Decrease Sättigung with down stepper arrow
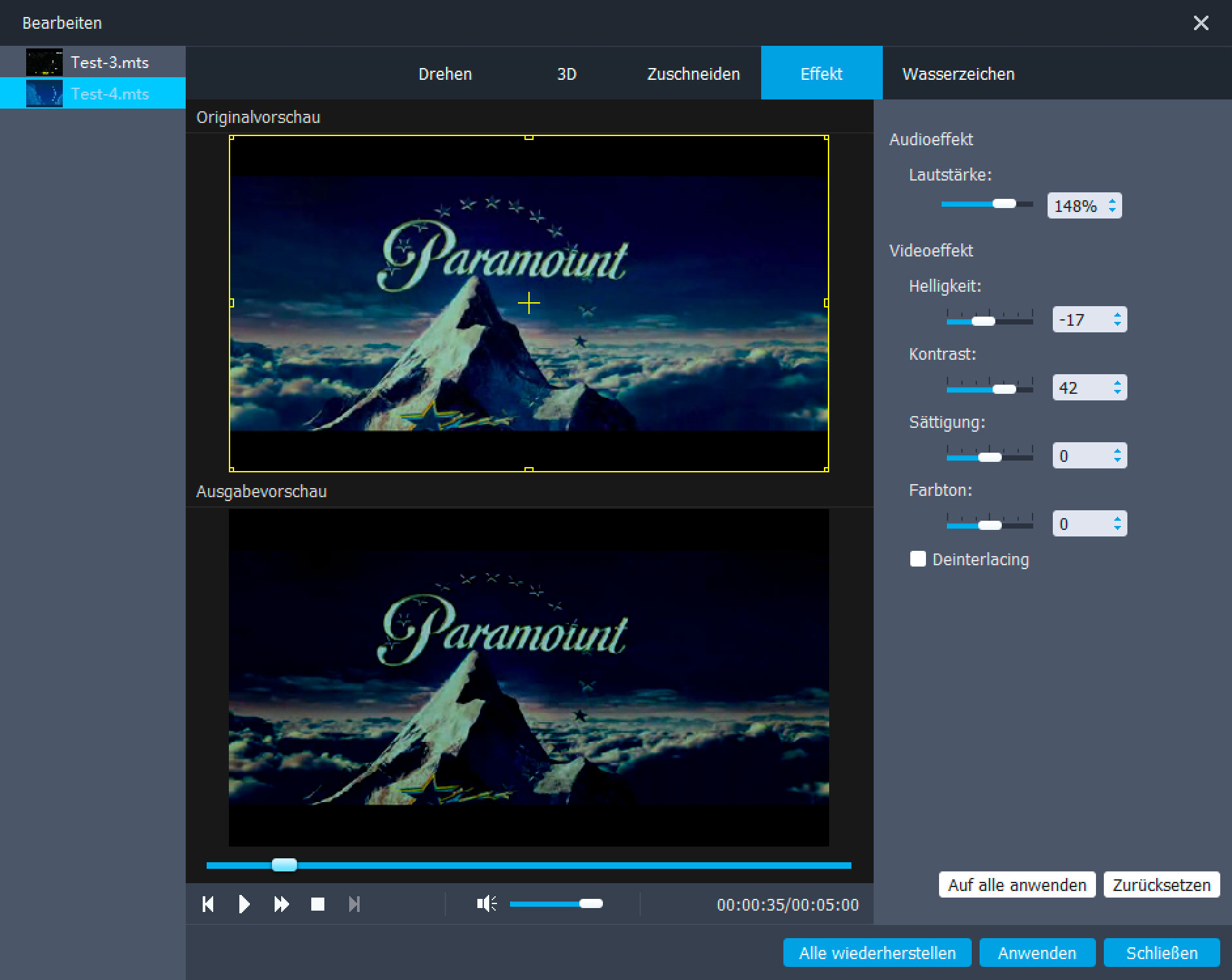The height and width of the screenshot is (980, 1232). (x=1118, y=460)
